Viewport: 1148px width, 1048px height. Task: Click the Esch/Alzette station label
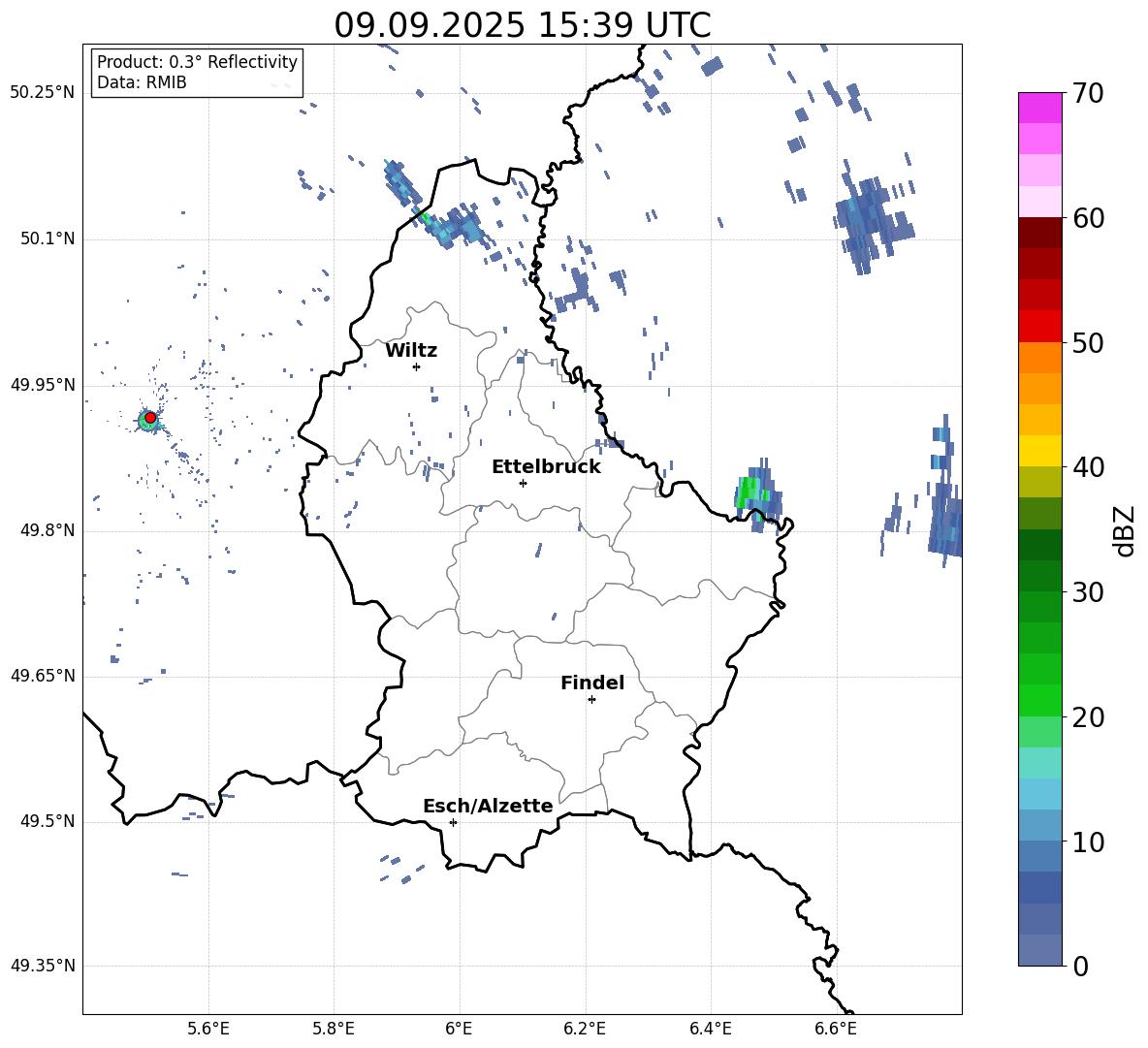[488, 806]
